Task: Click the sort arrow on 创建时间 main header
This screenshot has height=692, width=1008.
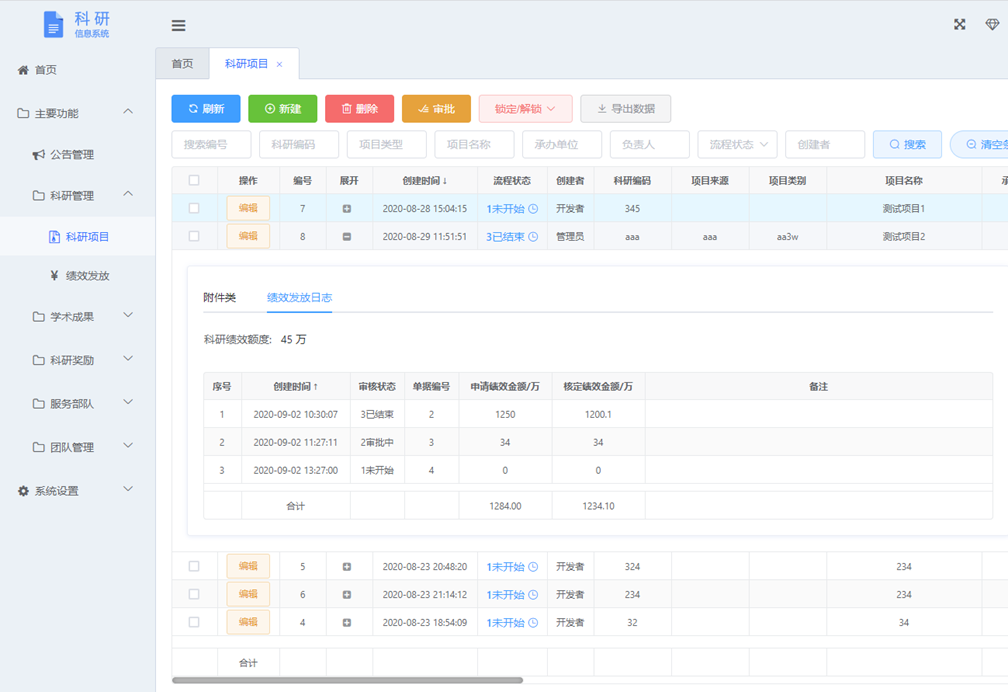Action: click(x=444, y=181)
